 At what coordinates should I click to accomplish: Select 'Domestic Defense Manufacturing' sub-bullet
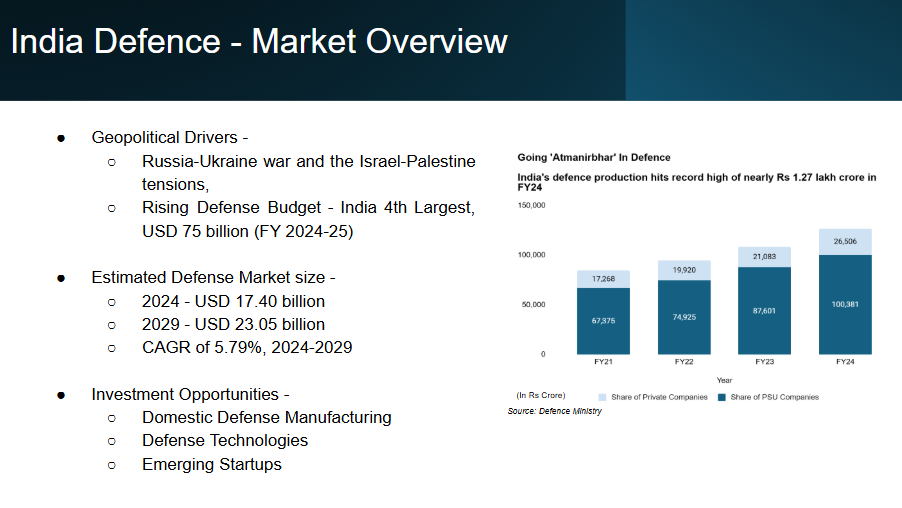click(x=266, y=418)
